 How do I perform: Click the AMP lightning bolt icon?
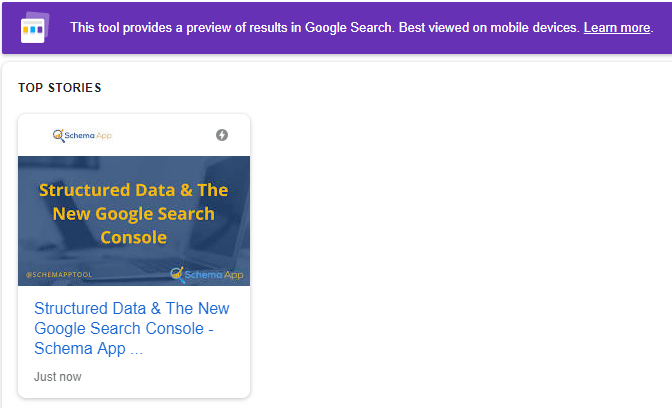click(x=222, y=135)
